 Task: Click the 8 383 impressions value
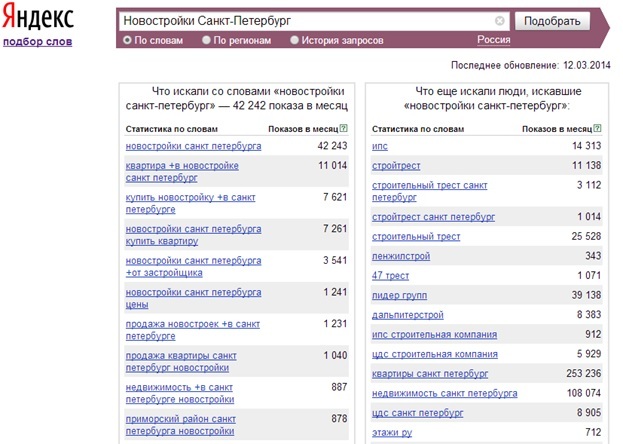[x=589, y=314]
